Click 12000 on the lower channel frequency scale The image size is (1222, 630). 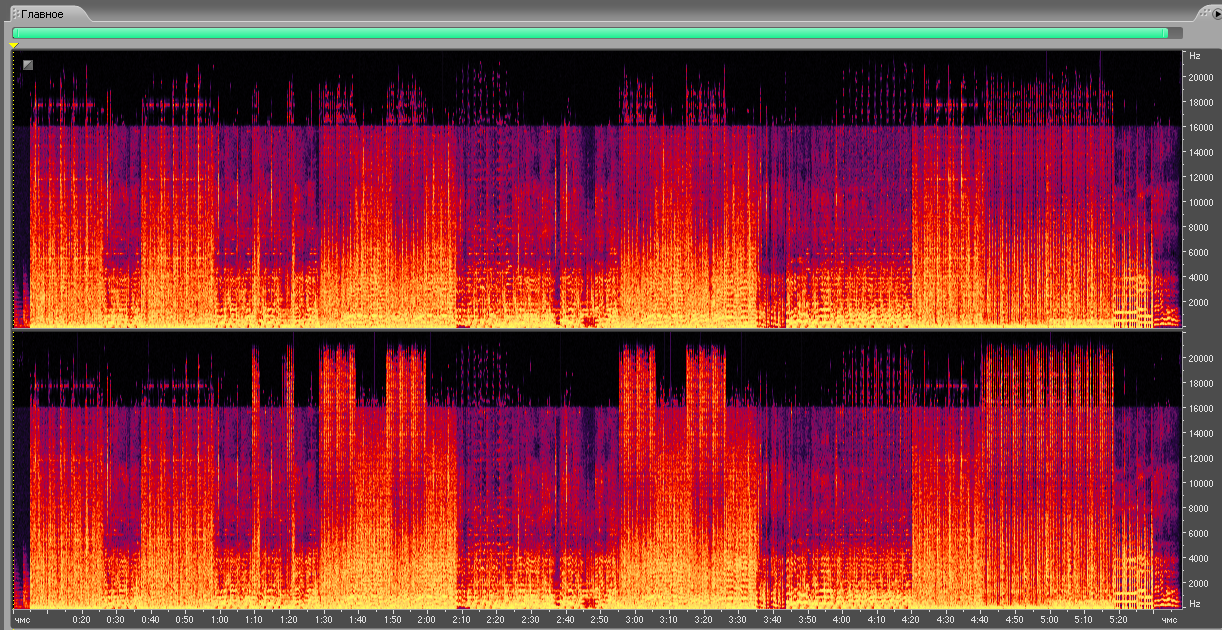1201,458
